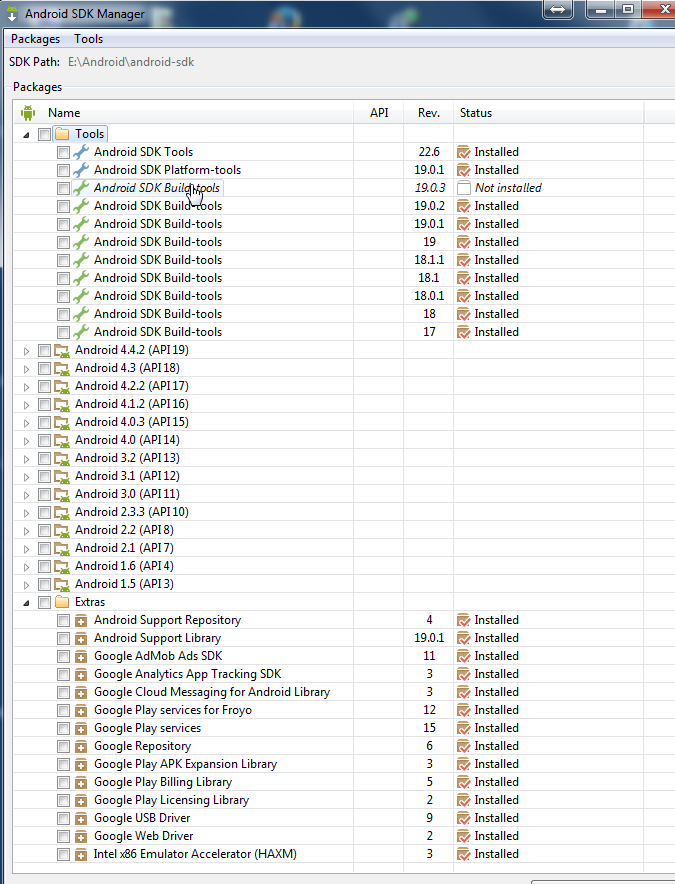675x884 pixels.
Task: Check Google USB Driver checkbox
Action: coord(63,818)
